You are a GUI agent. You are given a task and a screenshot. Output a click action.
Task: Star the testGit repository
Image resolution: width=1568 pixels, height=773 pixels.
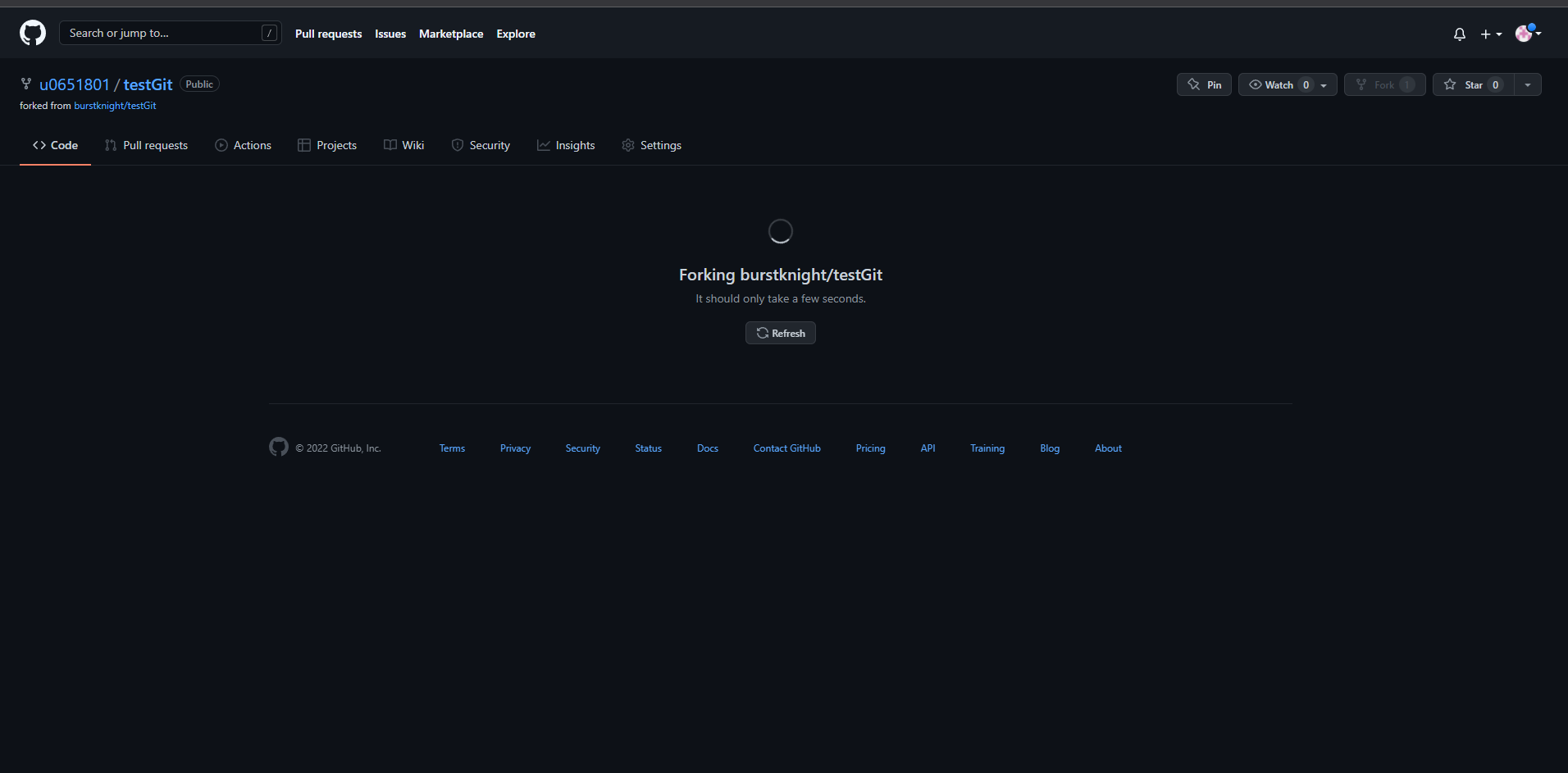click(x=1473, y=84)
